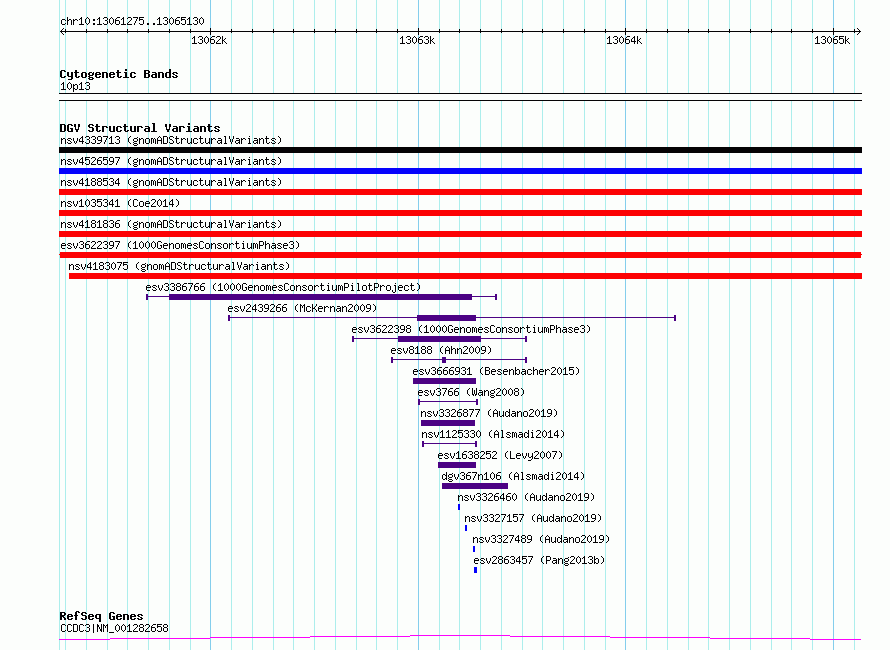Click the red bar under nsv1035341
890x650 pixels.
point(460,213)
